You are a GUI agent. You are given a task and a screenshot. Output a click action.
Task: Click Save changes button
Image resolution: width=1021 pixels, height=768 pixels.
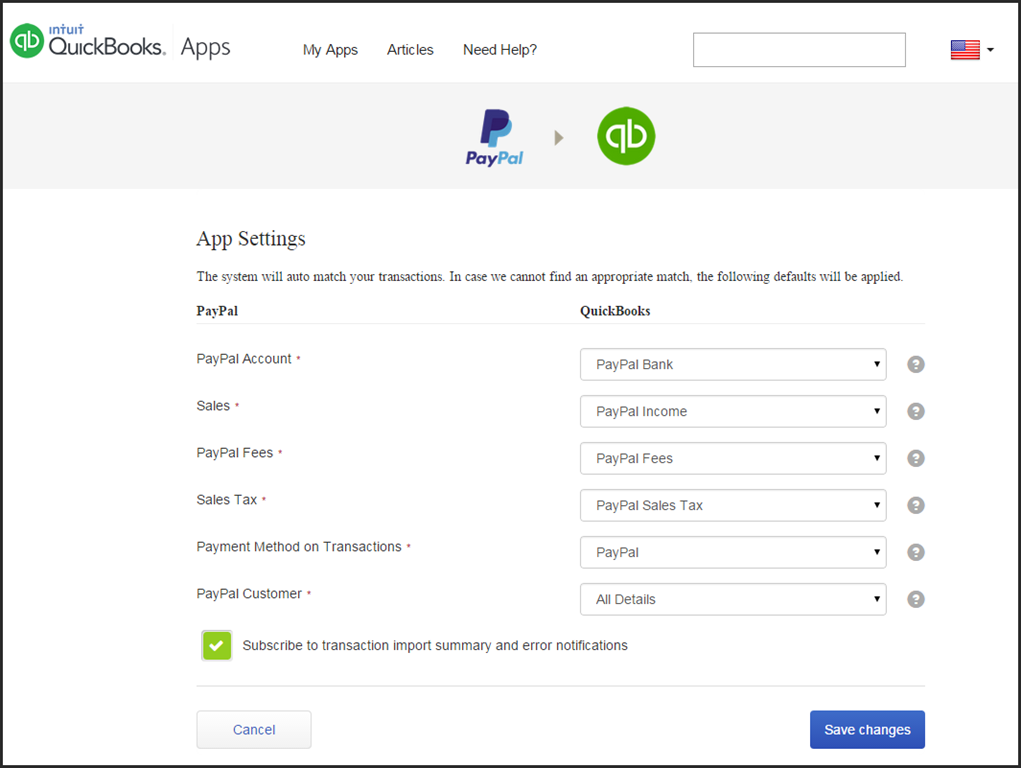pos(867,730)
